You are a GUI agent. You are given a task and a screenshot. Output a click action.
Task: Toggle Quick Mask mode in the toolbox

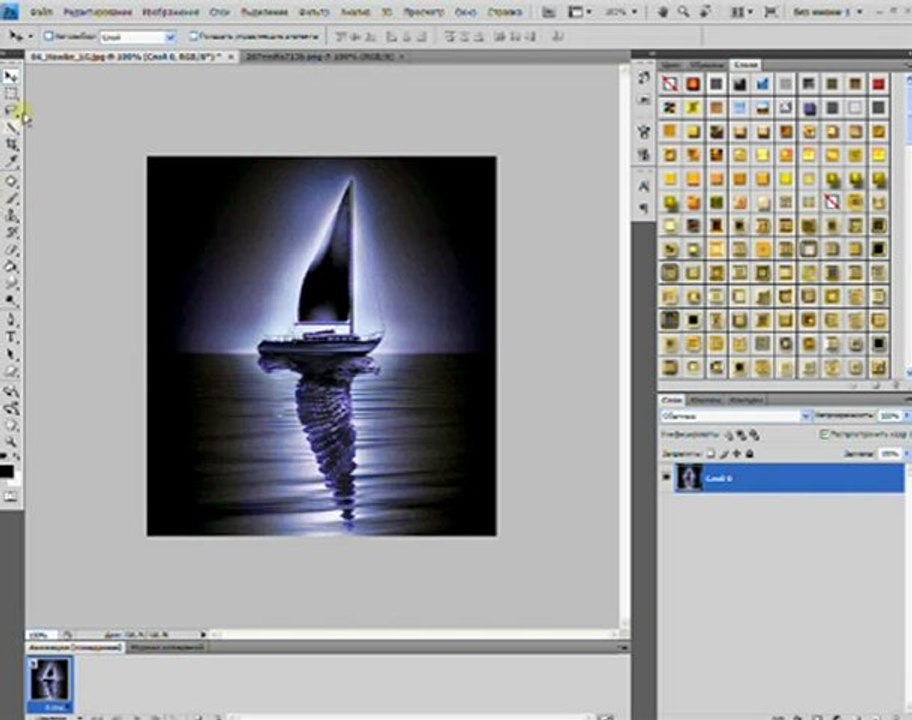[x=10, y=496]
